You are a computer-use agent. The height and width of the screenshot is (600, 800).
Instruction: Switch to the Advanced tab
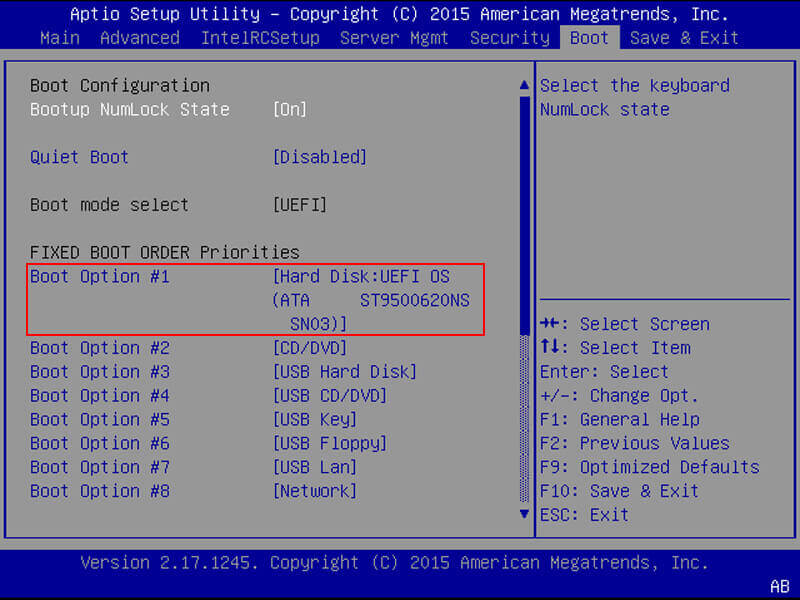140,38
